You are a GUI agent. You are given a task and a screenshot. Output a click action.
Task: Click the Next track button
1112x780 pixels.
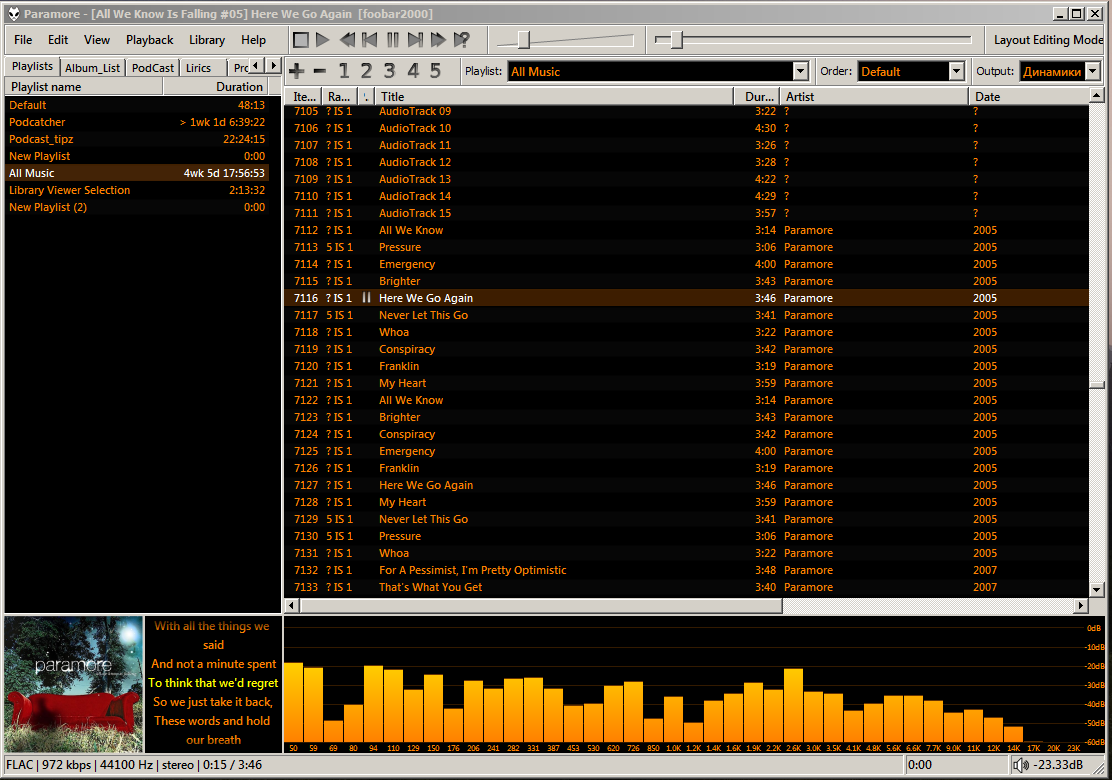click(416, 40)
